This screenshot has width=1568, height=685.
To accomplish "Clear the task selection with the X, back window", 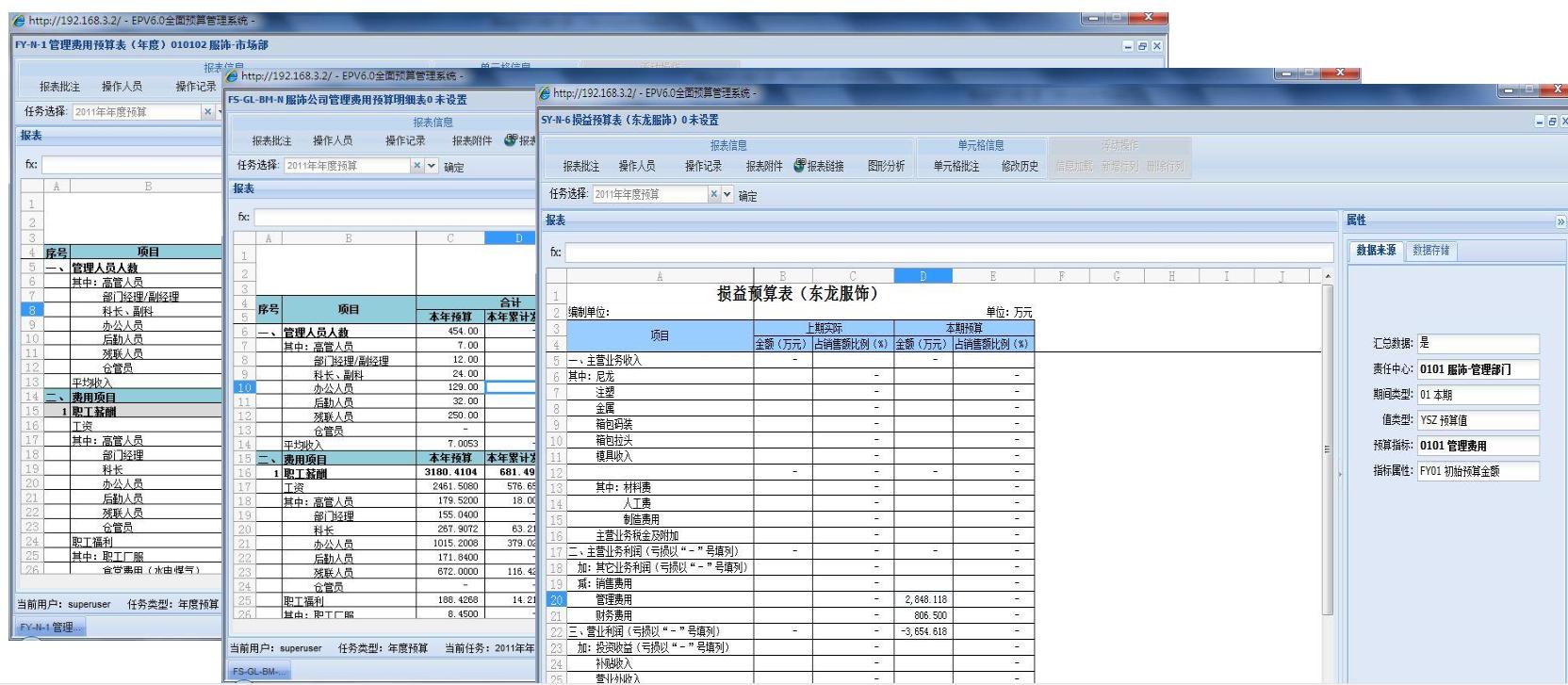I will (208, 111).
